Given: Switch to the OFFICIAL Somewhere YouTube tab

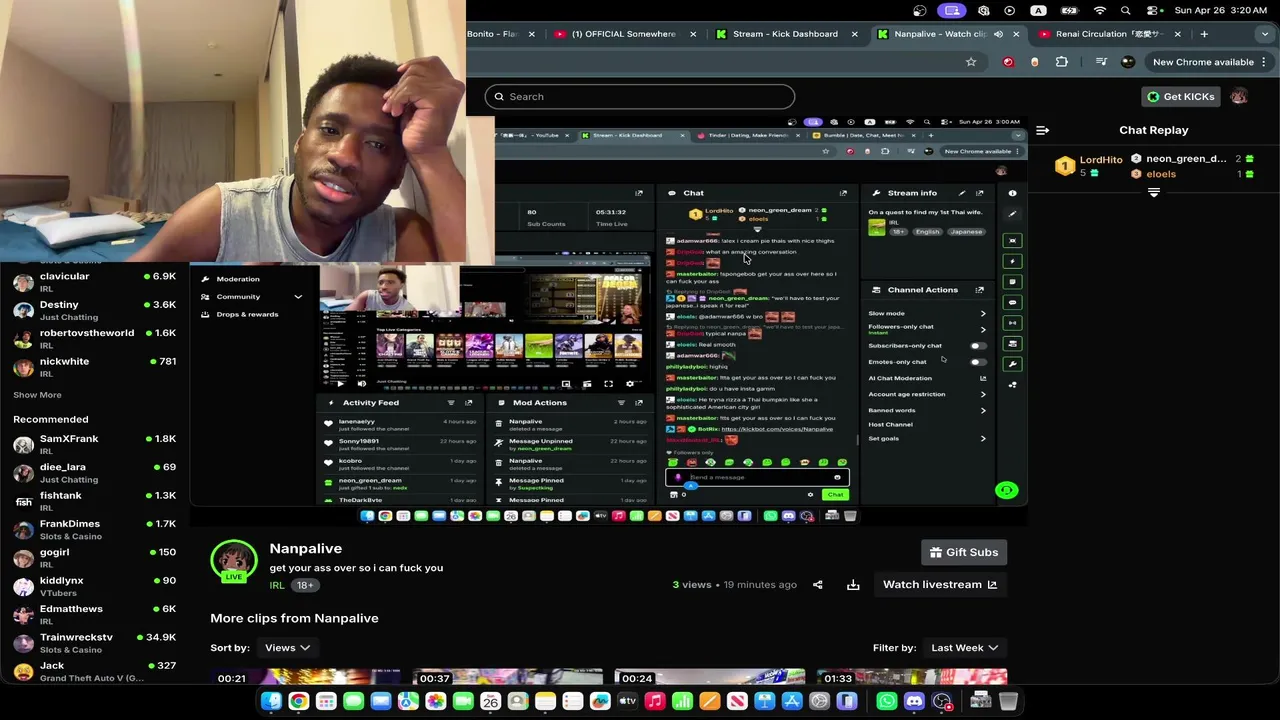Looking at the screenshot, I should click(x=624, y=34).
